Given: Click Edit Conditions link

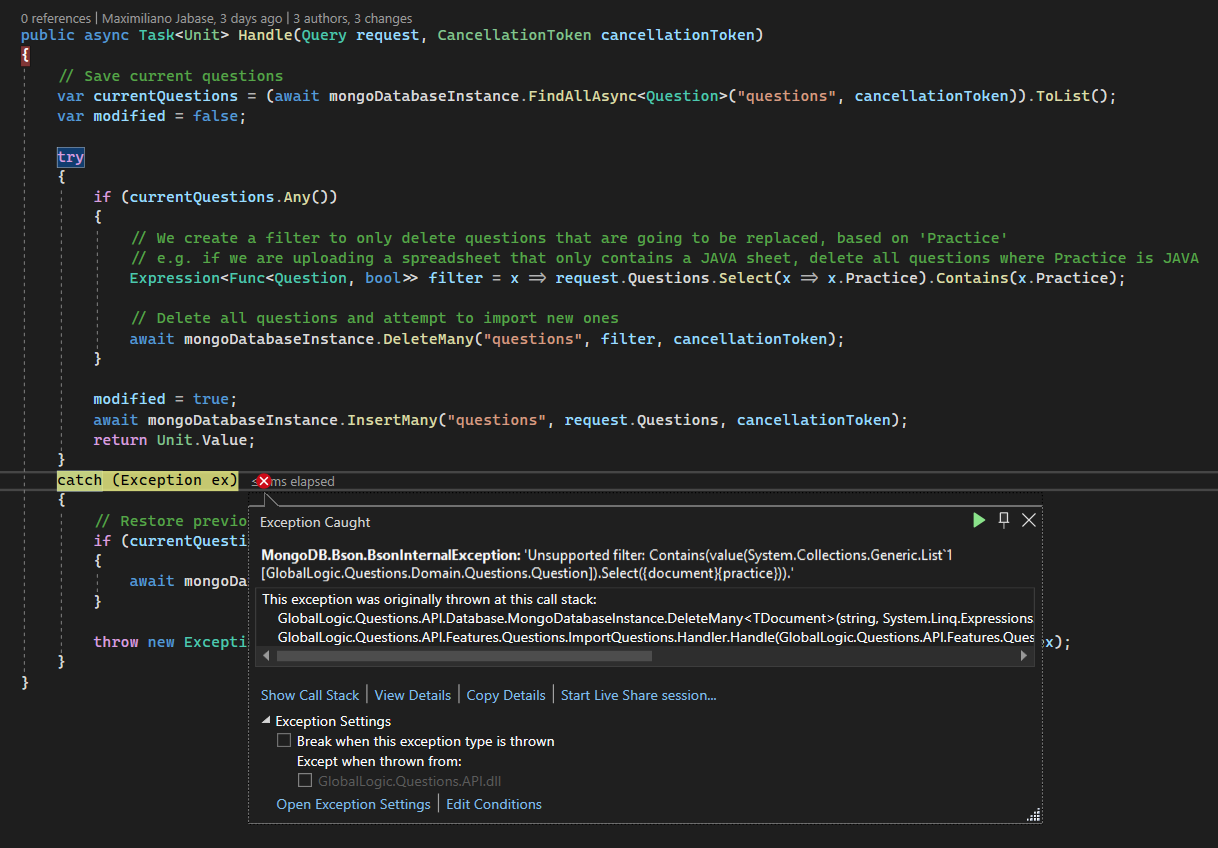Looking at the screenshot, I should click(494, 804).
